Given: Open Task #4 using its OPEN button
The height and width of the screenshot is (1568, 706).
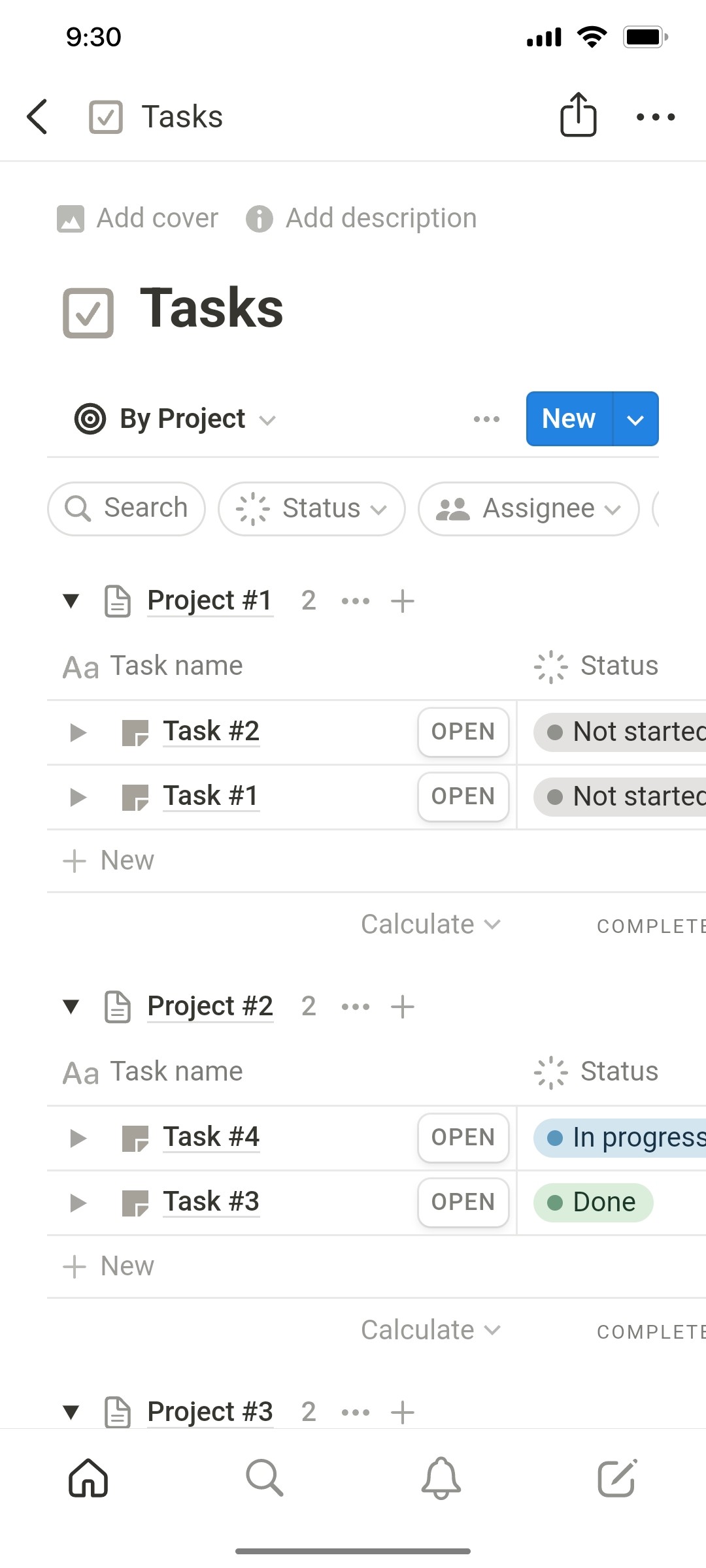Looking at the screenshot, I should 463,1137.
